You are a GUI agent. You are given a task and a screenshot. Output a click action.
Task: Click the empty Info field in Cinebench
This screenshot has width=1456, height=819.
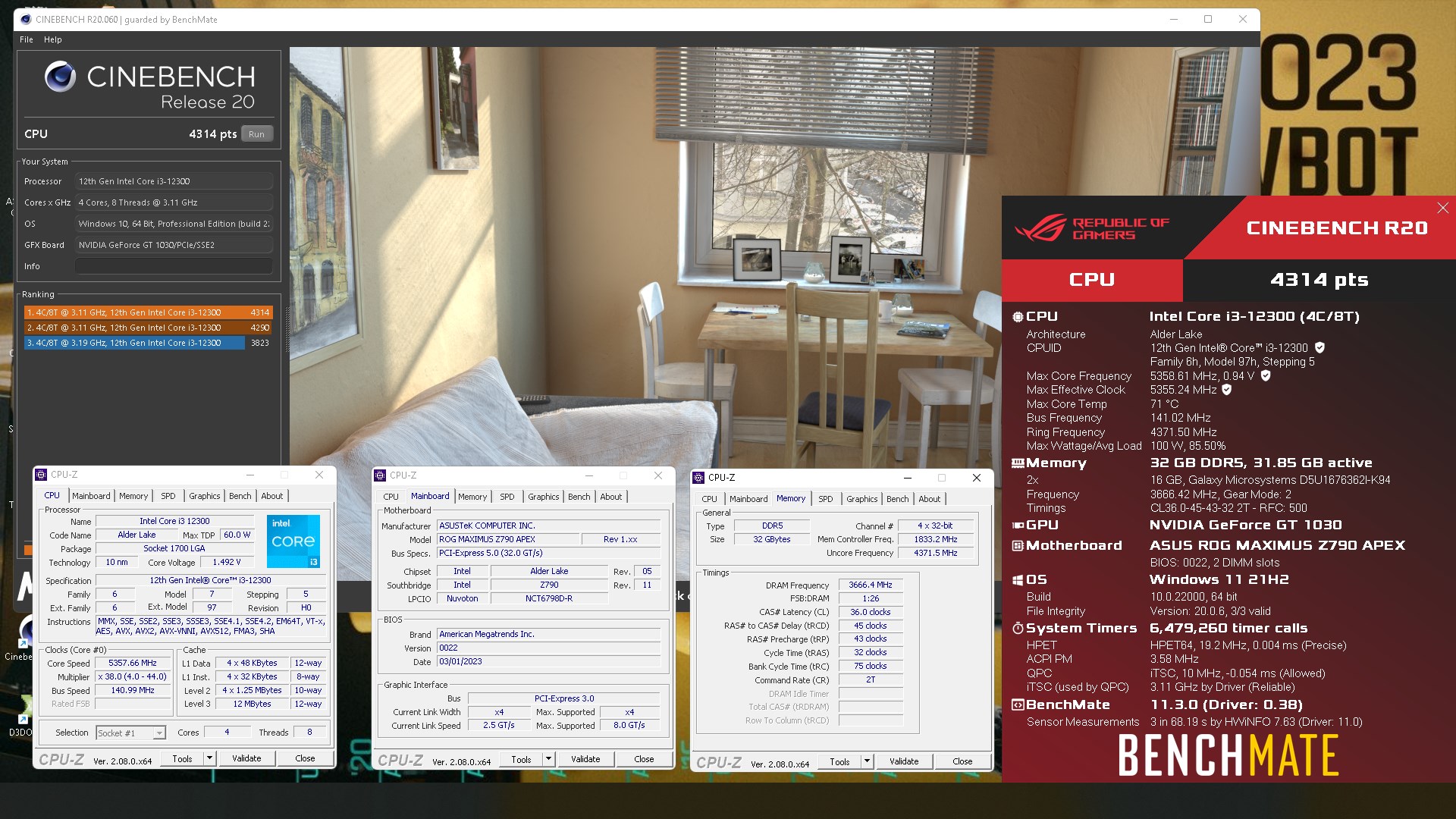tap(174, 266)
